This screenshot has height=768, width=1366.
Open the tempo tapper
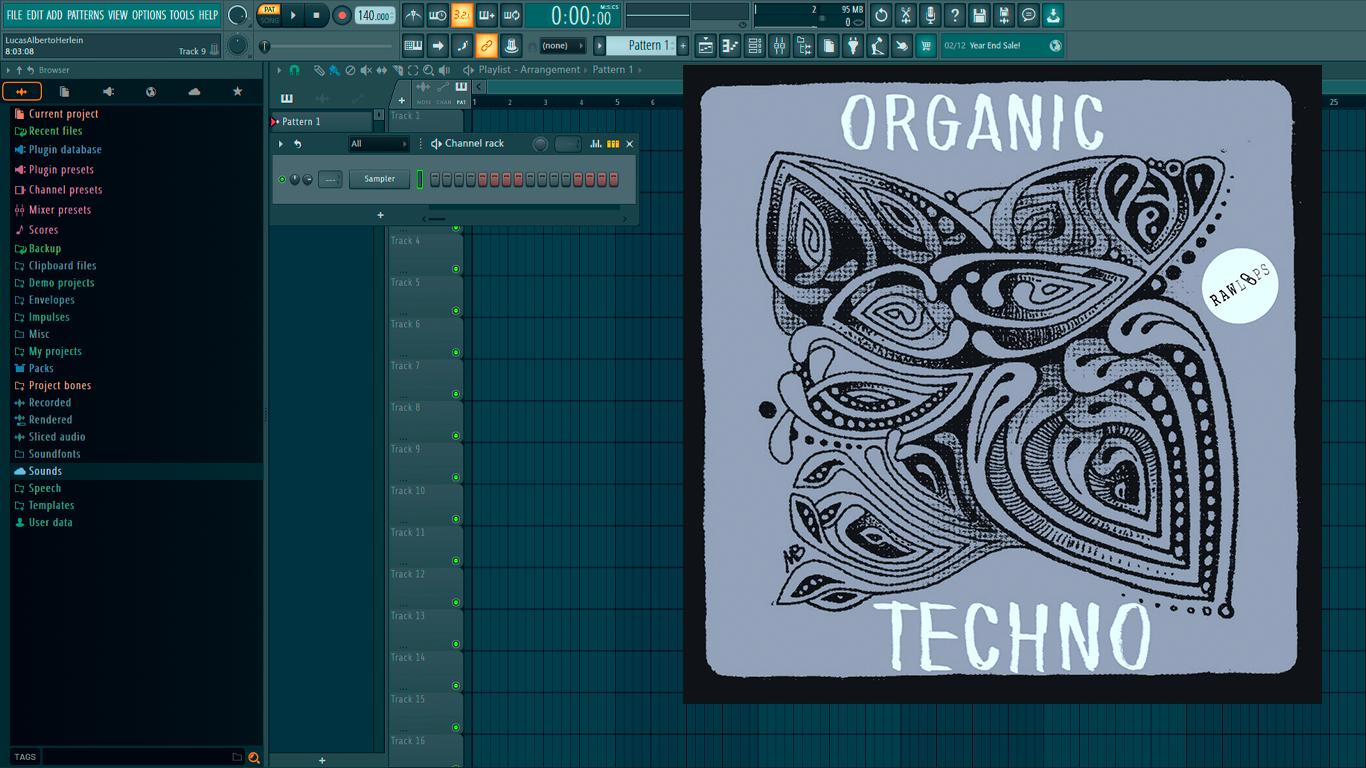[878, 45]
